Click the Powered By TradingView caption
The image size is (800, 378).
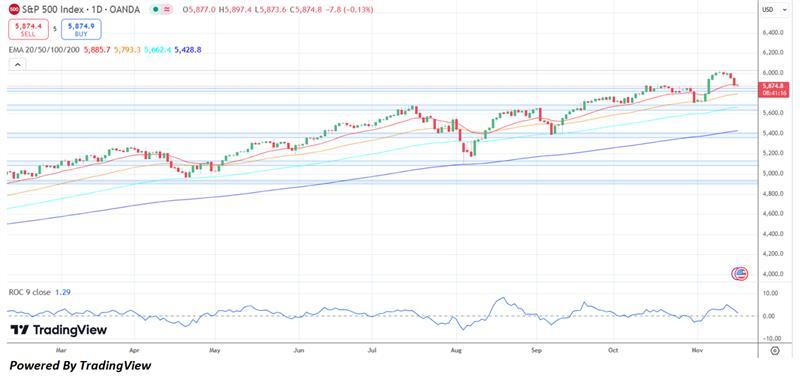tap(81, 365)
